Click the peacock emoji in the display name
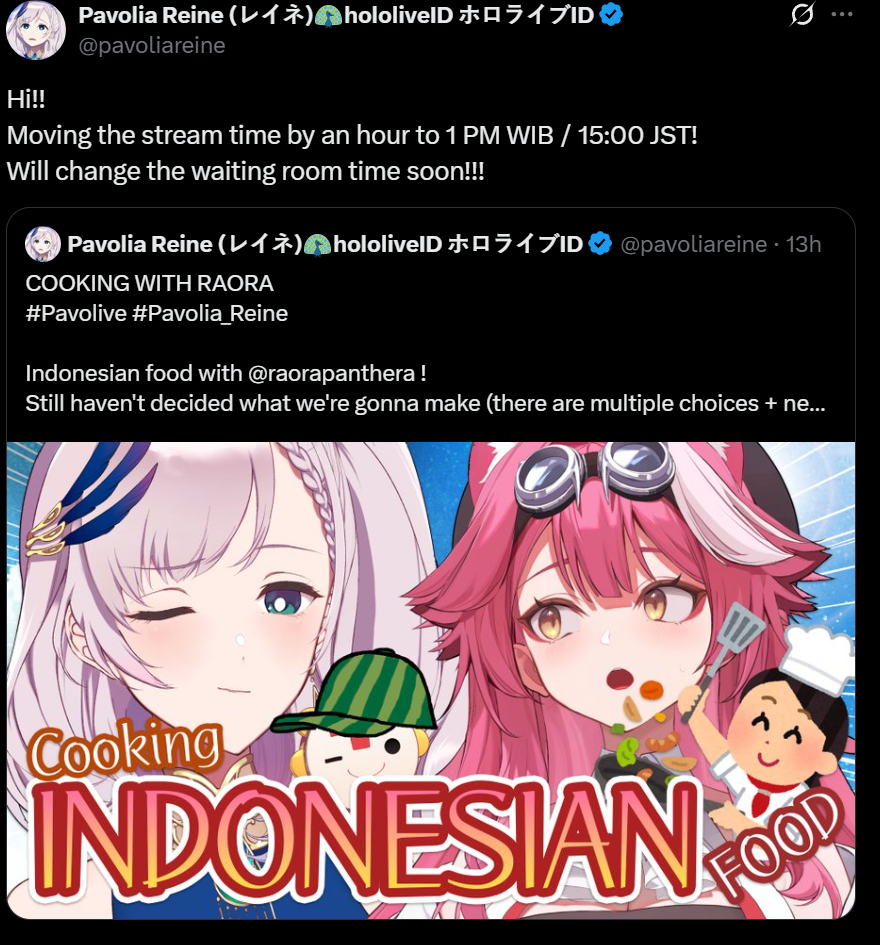The image size is (880, 945). [x=328, y=16]
